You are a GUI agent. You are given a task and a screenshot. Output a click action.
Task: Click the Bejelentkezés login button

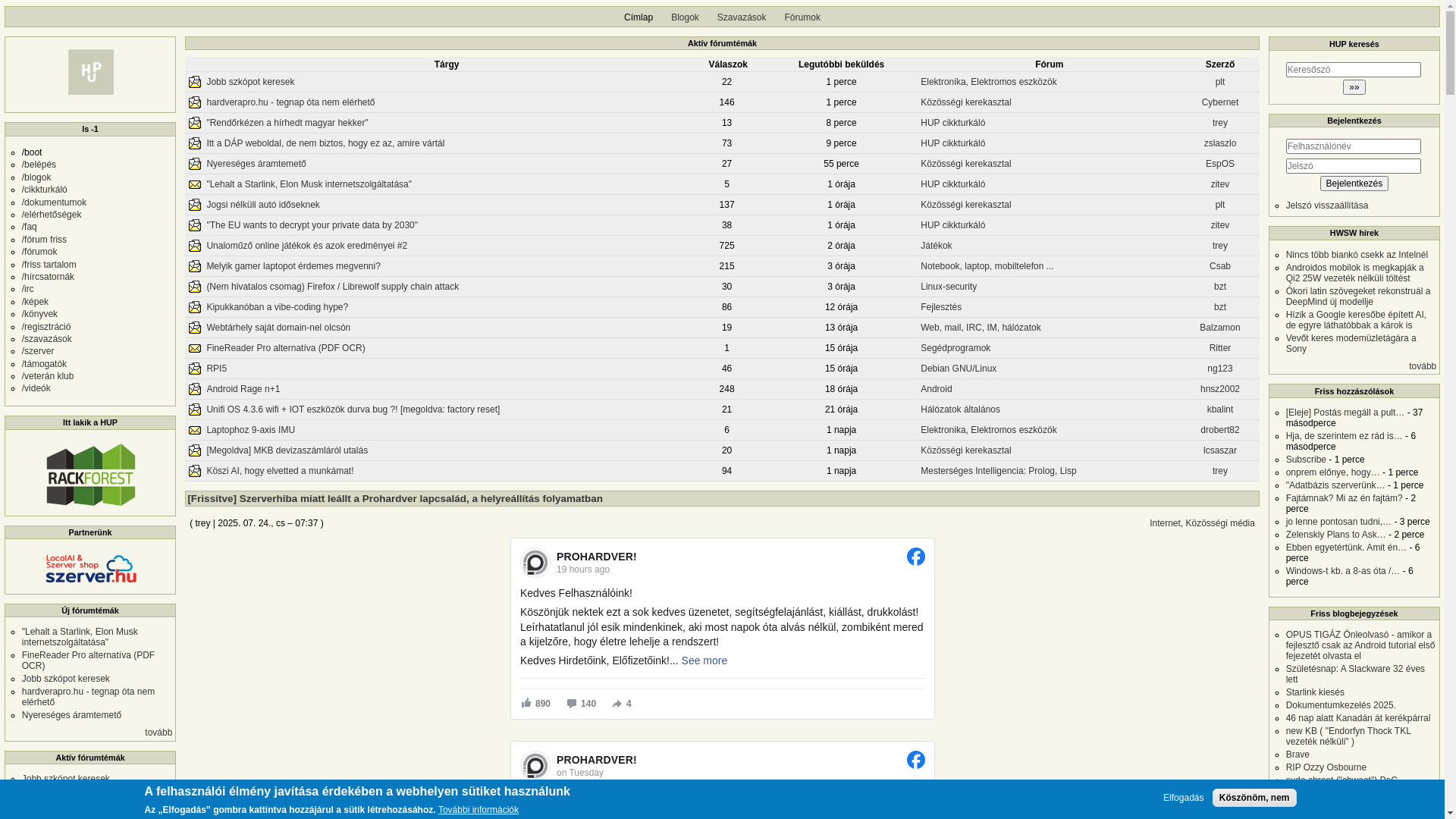1354,184
